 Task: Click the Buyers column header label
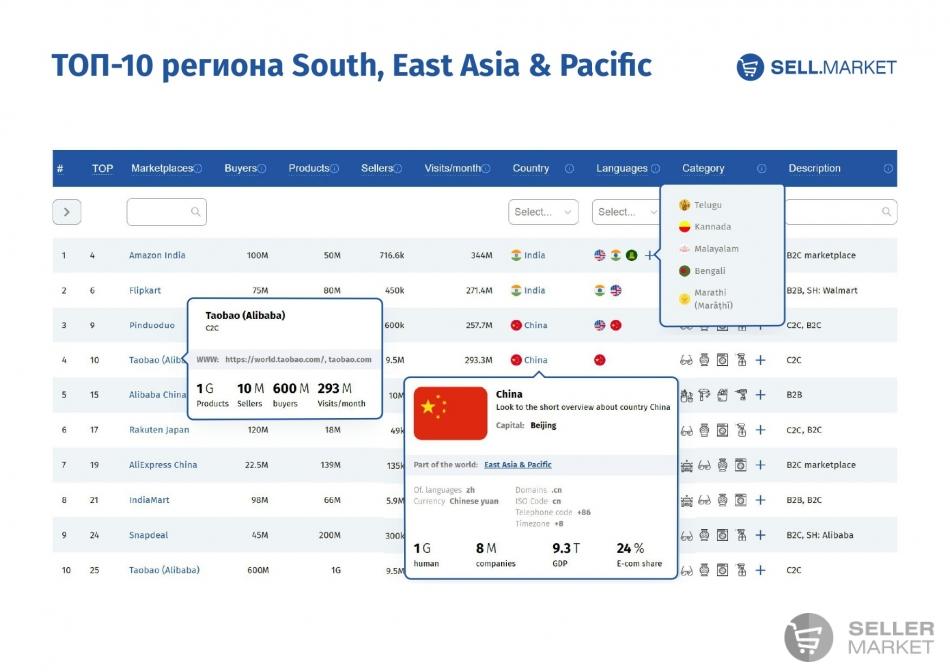tap(241, 168)
